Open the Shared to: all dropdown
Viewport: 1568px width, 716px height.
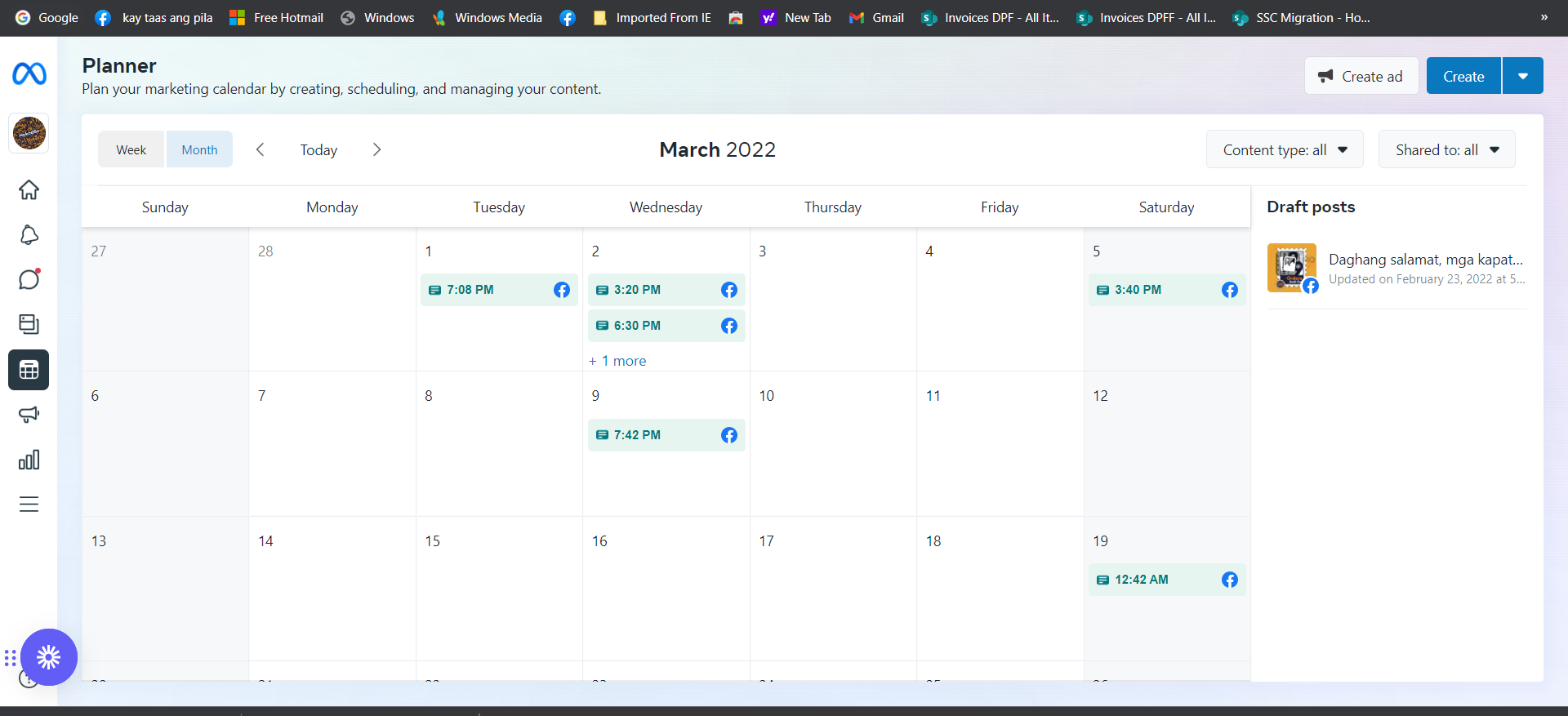tap(1446, 149)
